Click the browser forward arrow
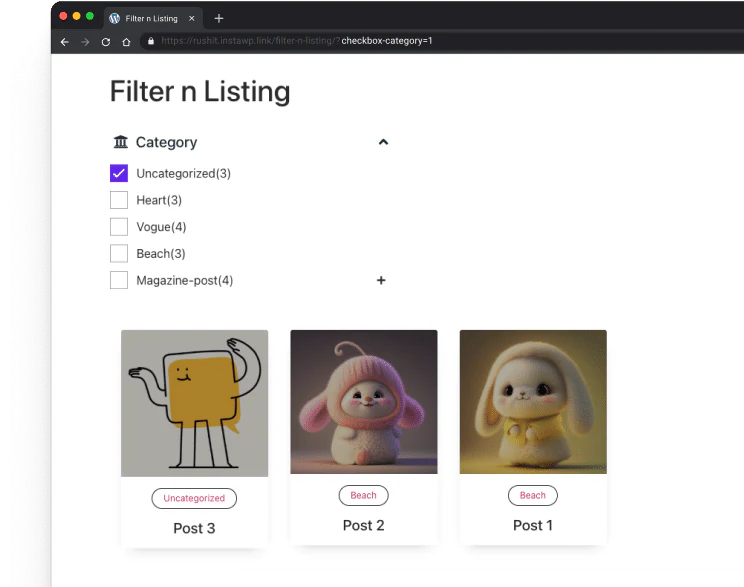Viewport: 744px width, 587px height. coord(85,42)
